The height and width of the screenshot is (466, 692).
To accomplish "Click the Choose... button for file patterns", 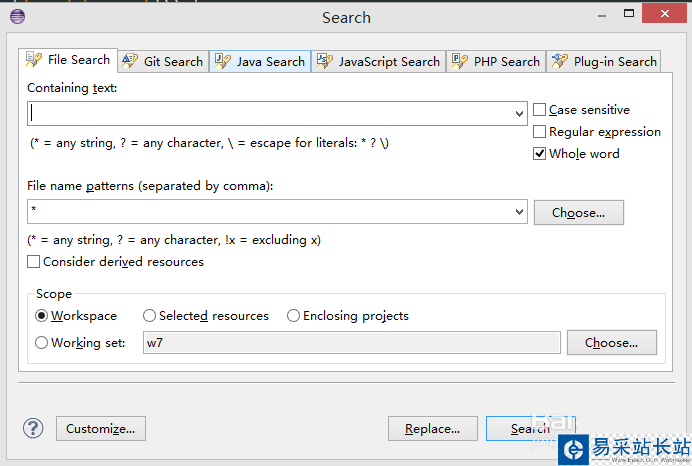I will click(578, 212).
